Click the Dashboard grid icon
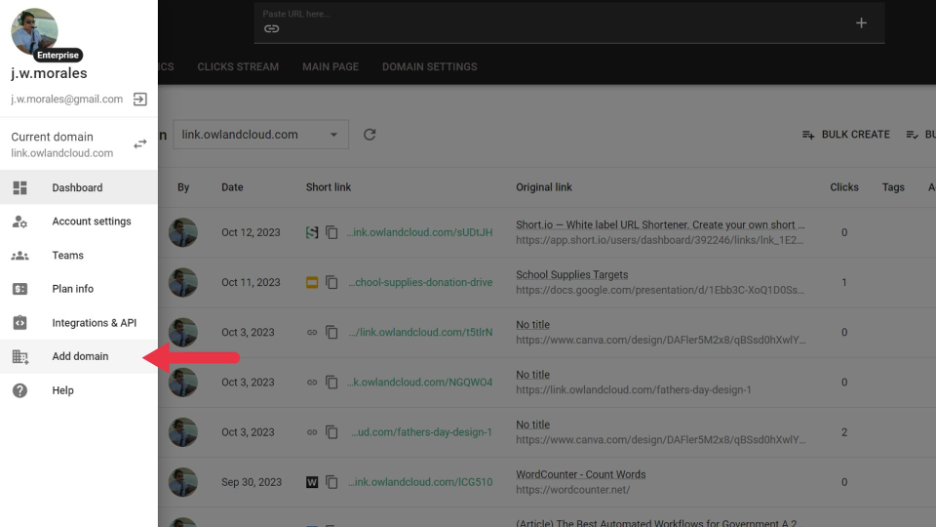The height and width of the screenshot is (528, 936). point(20,188)
